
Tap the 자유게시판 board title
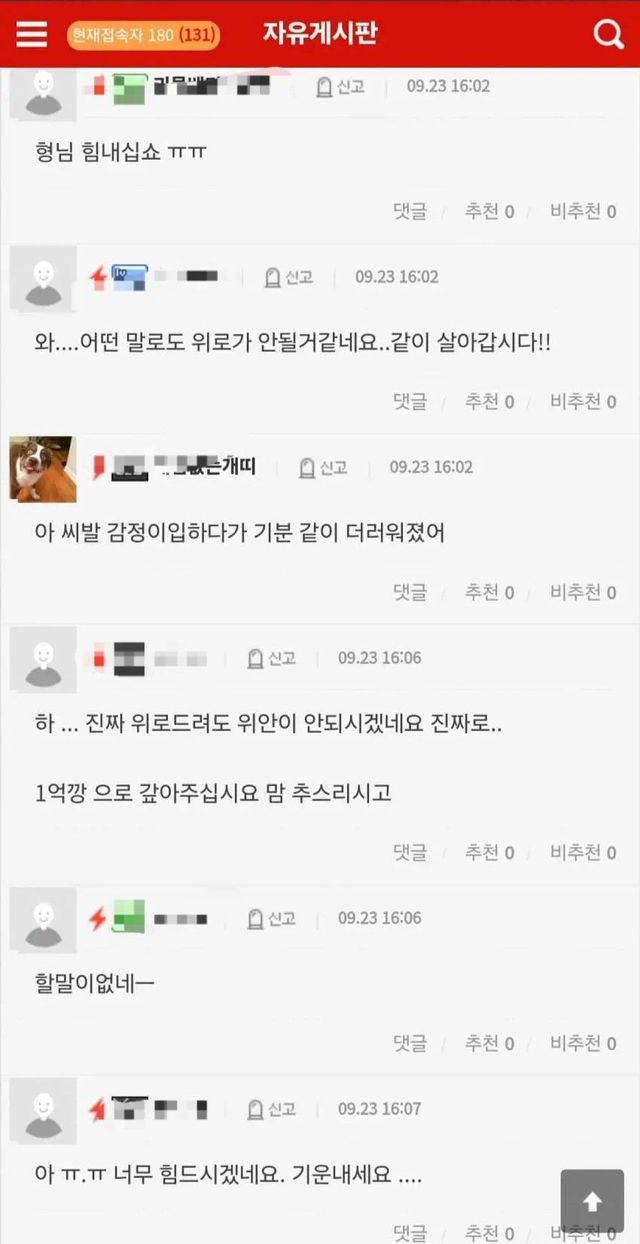click(320, 34)
